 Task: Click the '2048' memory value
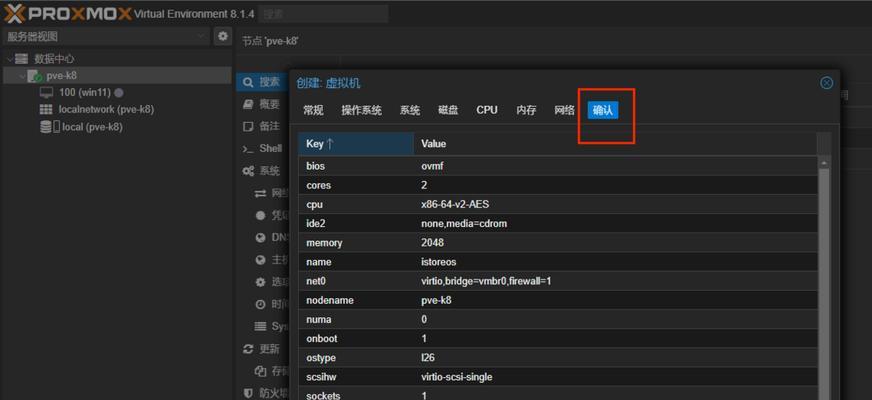pyautogui.click(x=432, y=243)
